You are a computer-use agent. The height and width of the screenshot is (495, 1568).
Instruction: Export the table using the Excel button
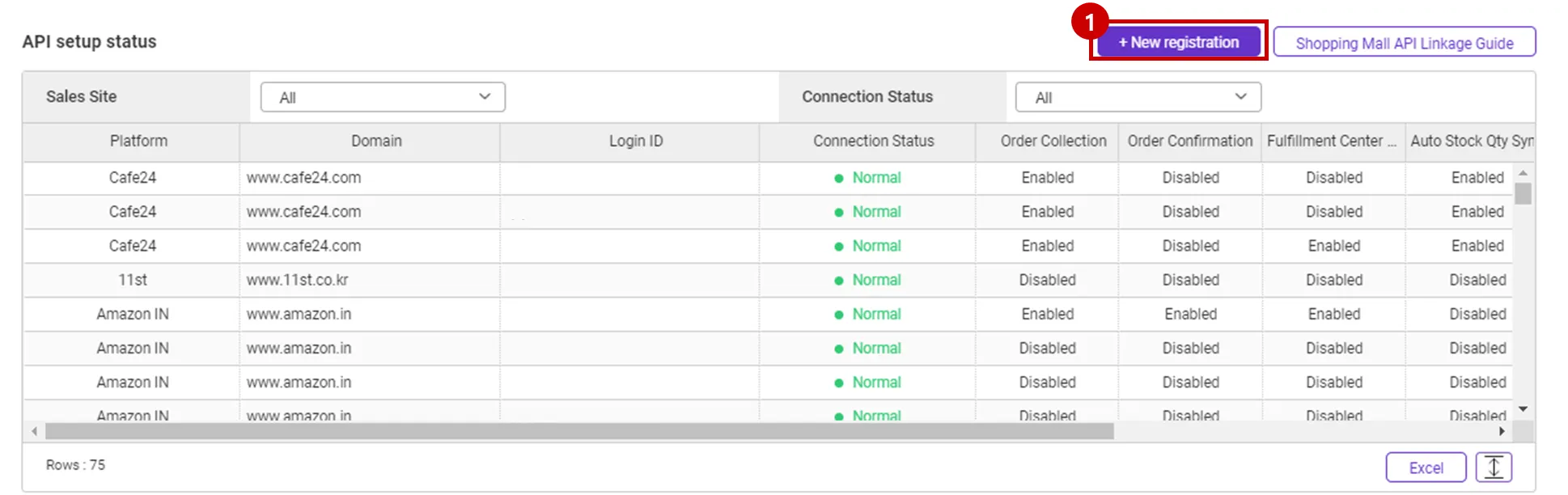click(x=1425, y=467)
